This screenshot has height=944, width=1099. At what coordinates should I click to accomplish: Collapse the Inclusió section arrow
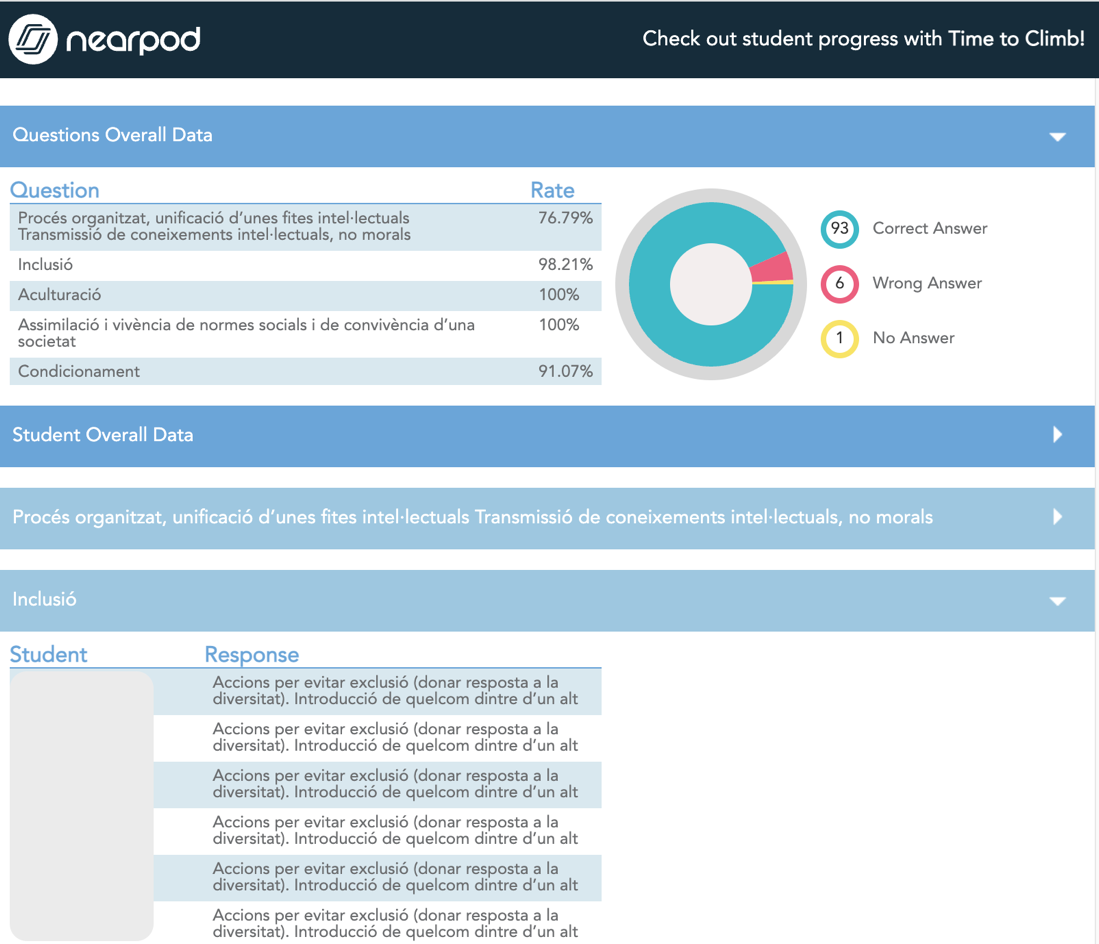(x=1057, y=600)
